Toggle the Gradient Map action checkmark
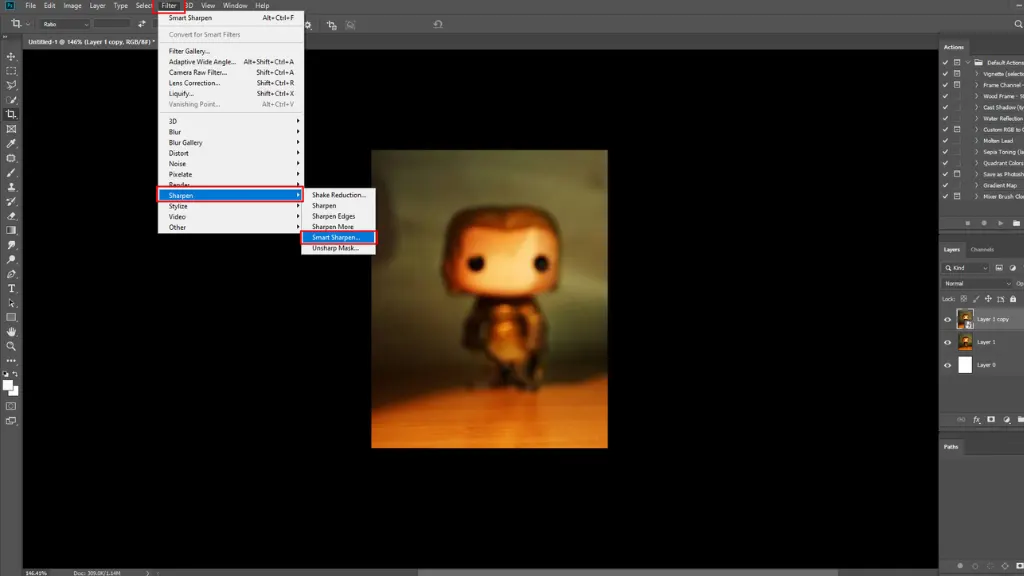Image resolution: width=1024 pixels, height=576 pixels. (x=946, y=185)
